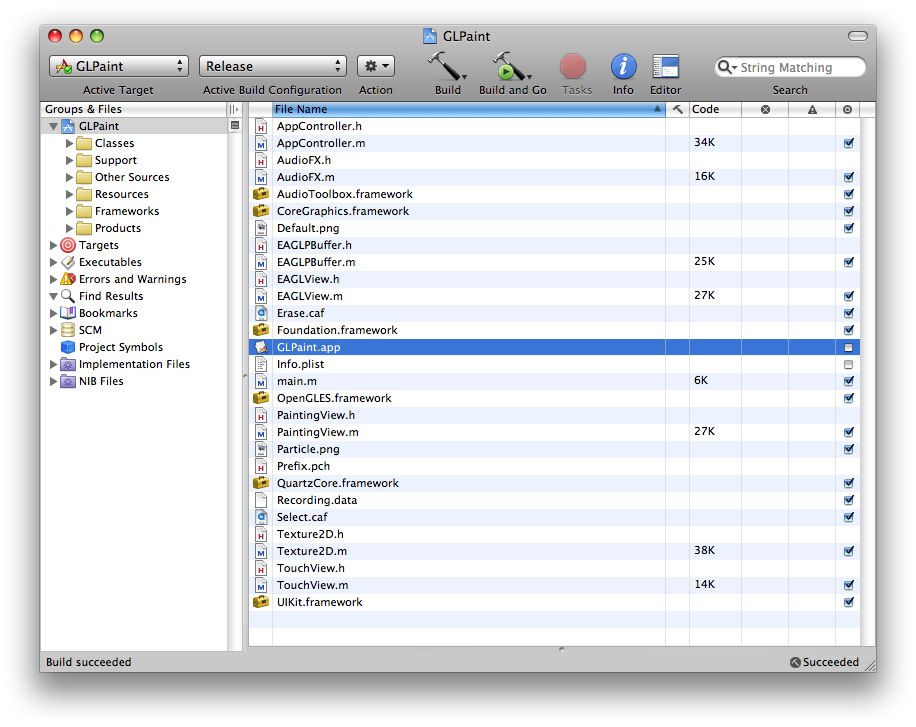Uncheck target checkbox for CoreGraphics.framework
This screenshot has width=916, height=727.
849,211
